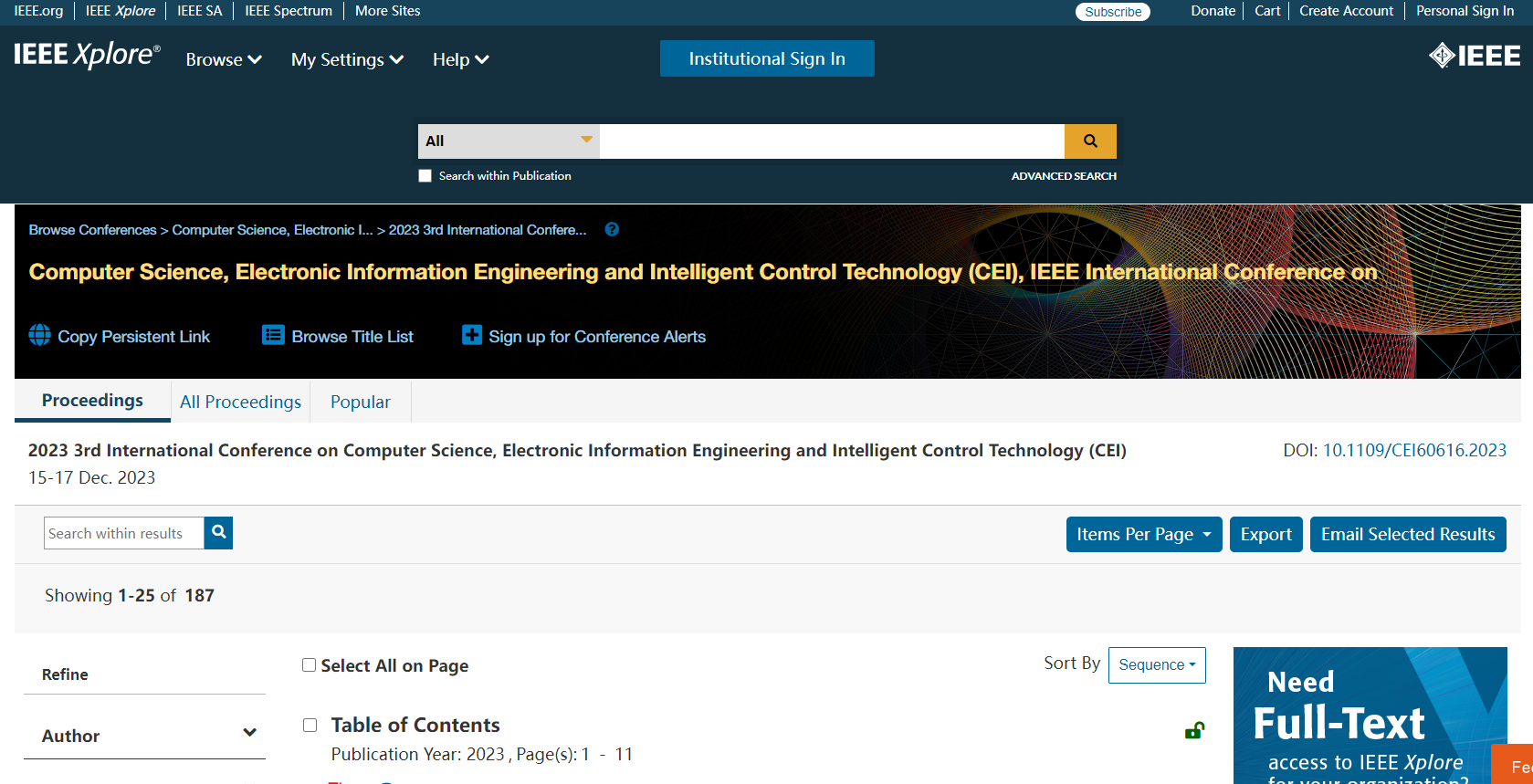
Task: Click the search-within-results magnifier button
Action: point(218,533)
